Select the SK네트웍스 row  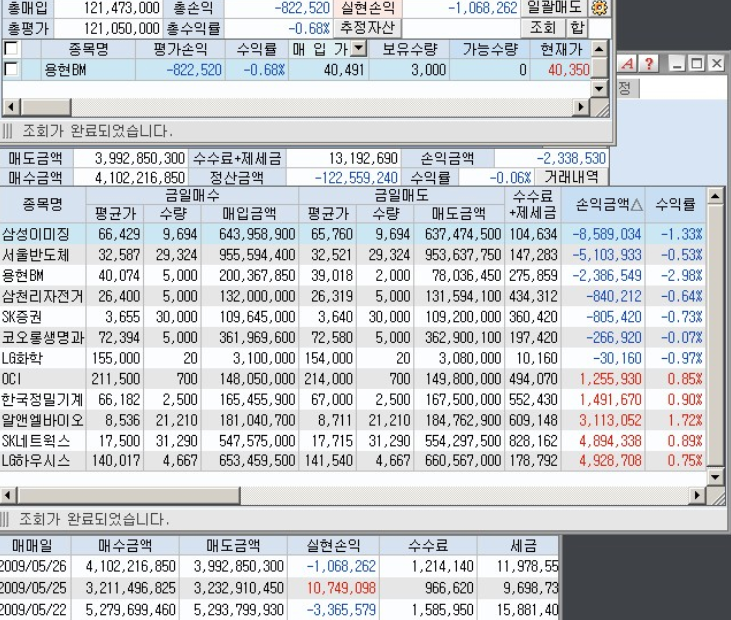352,441
